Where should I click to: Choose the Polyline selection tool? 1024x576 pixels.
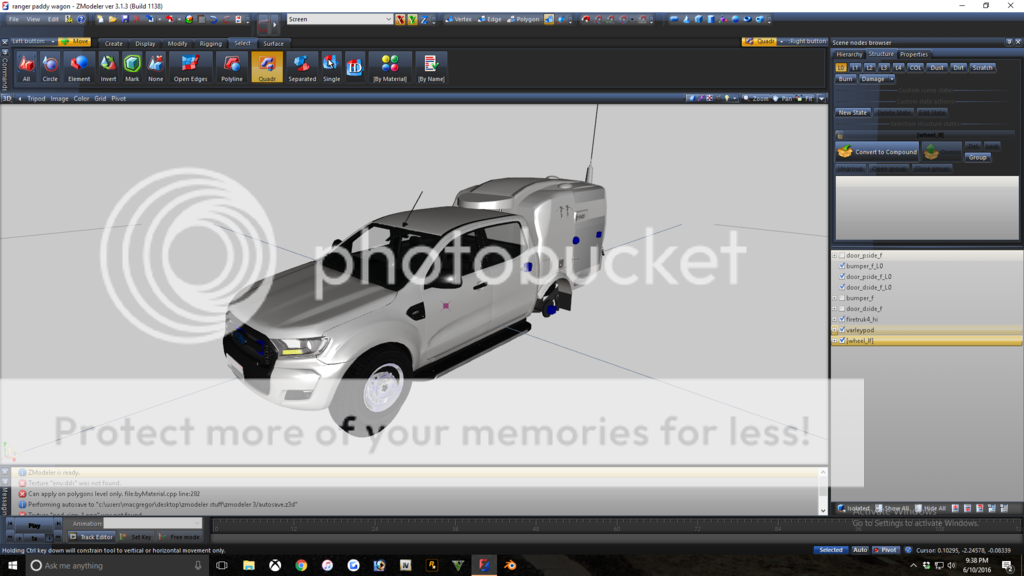[232, 67]
